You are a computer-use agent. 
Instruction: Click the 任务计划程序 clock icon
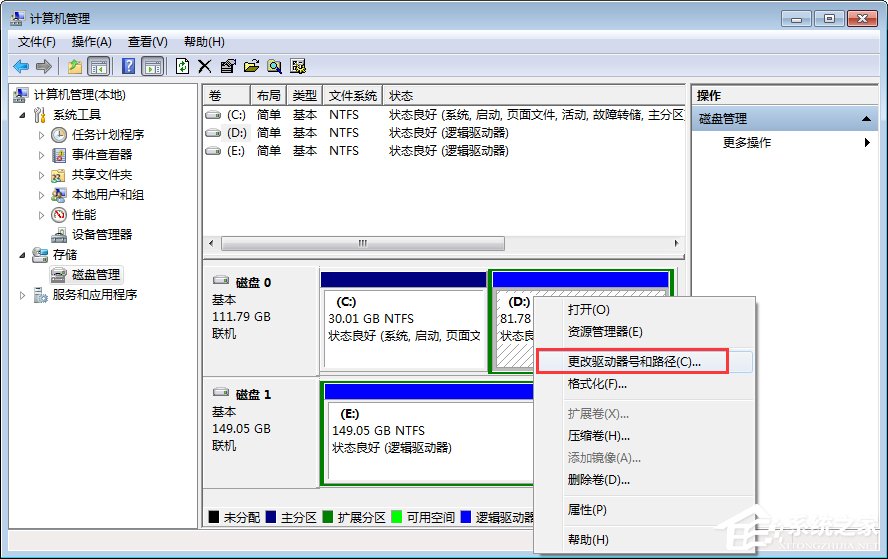[x=59, y=135]
